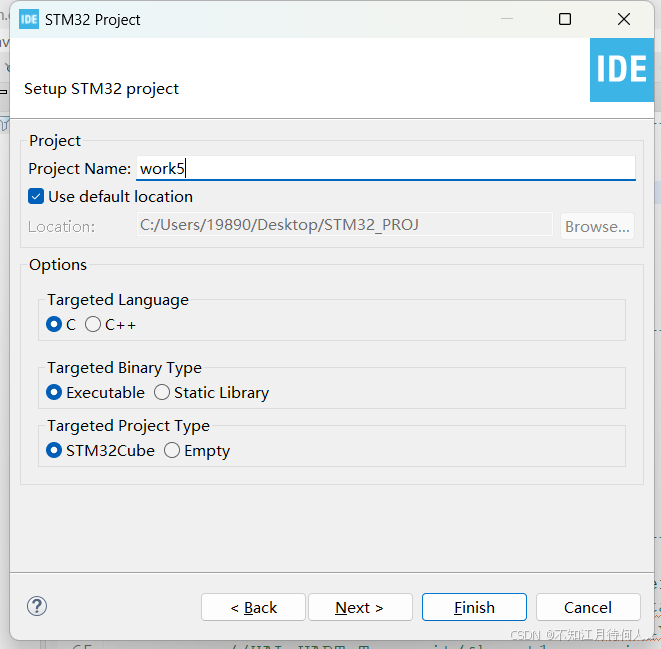Click the 'Setup STM32 project' heading text
661x649 pixels.
coord(102,89)
